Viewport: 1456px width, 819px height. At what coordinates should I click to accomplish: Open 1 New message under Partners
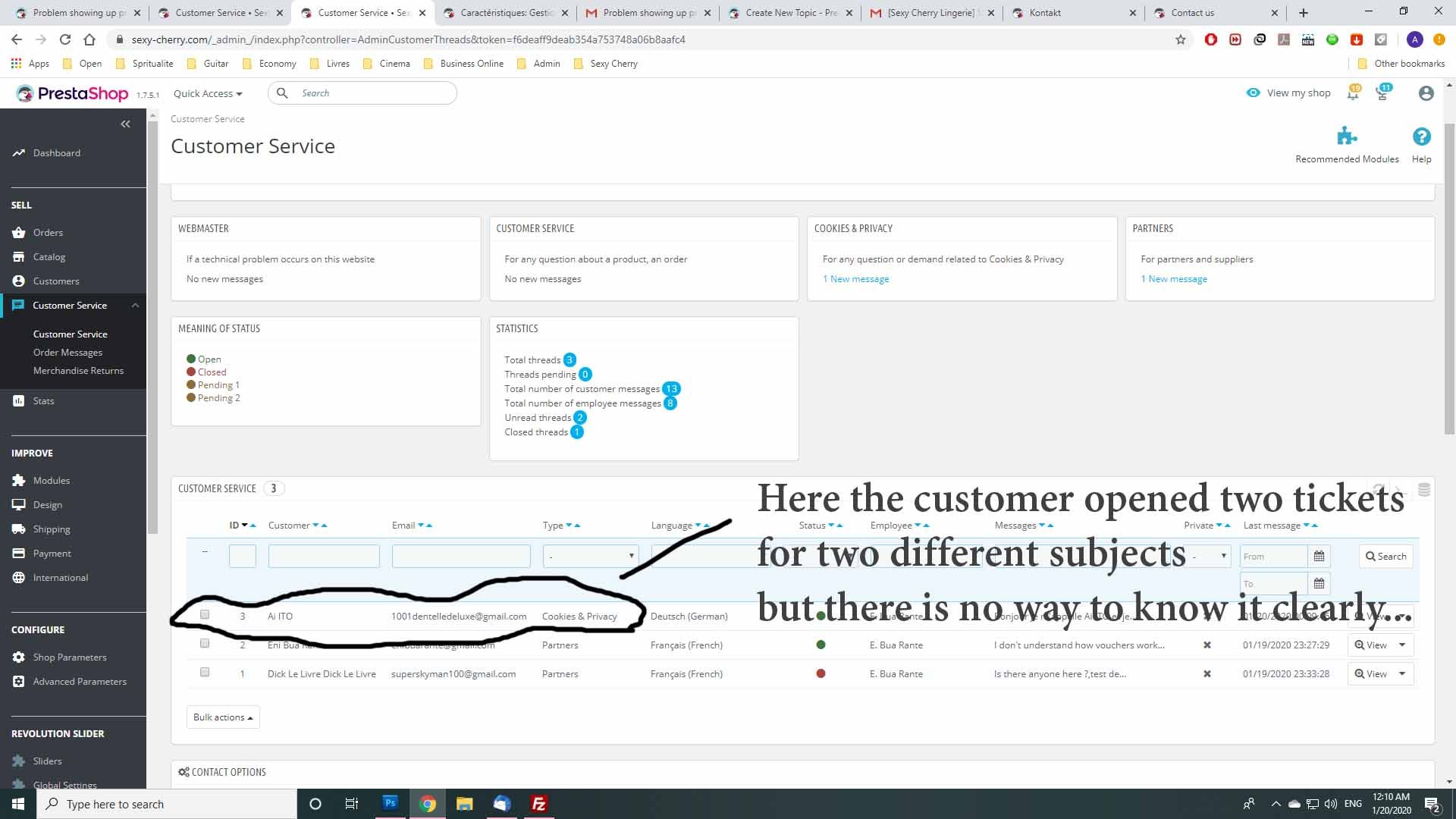[1174, 279]
